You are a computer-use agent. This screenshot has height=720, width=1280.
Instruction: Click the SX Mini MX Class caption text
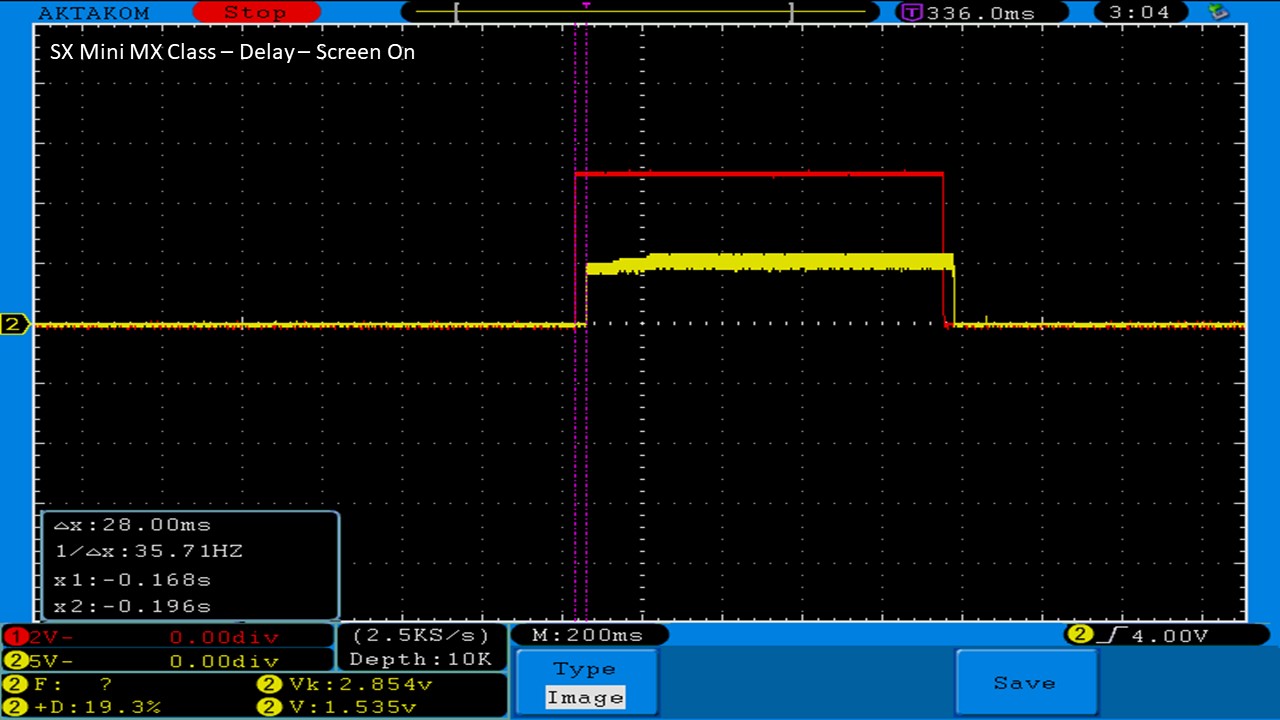[232, 52]
